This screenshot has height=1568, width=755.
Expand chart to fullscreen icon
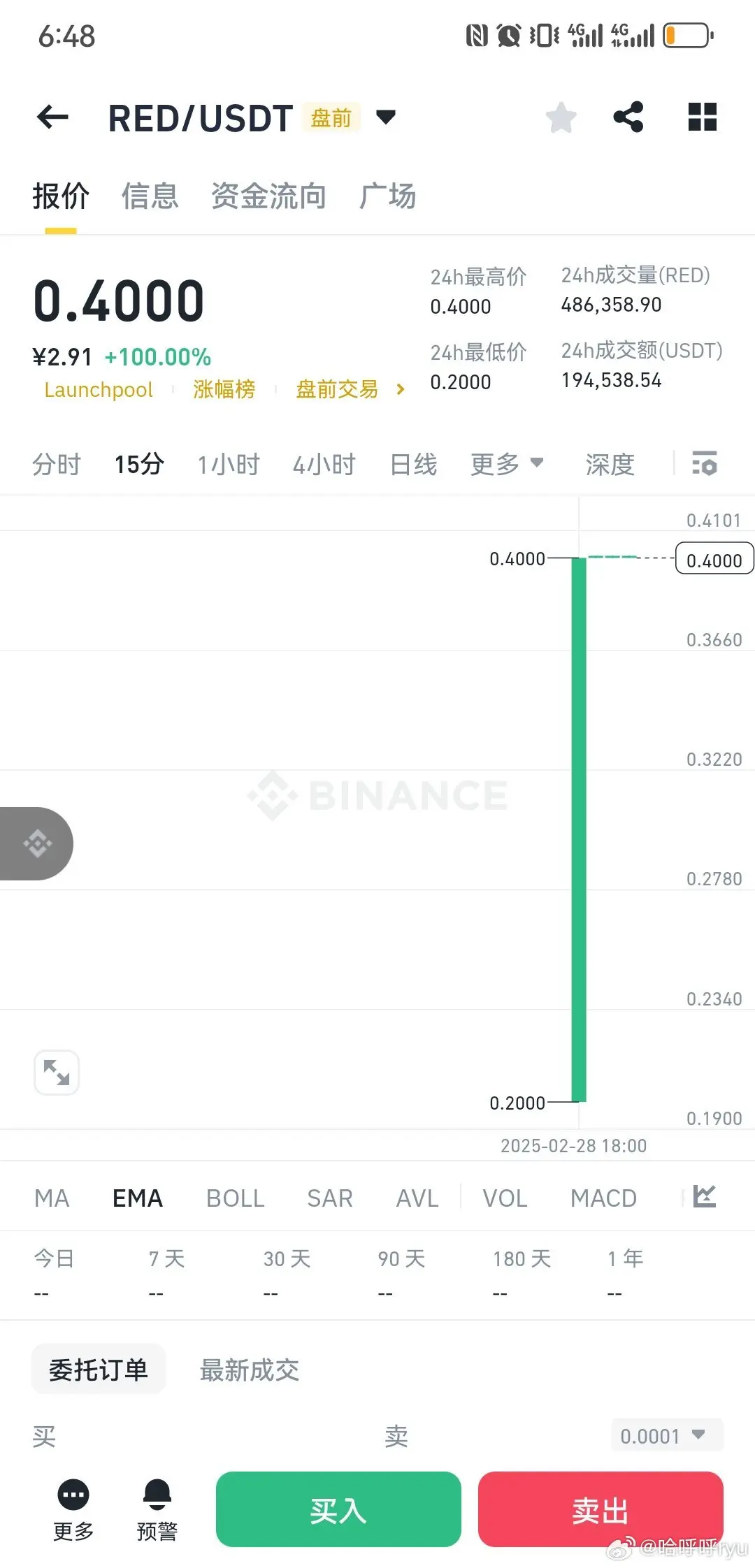(x=57, y=1072)
